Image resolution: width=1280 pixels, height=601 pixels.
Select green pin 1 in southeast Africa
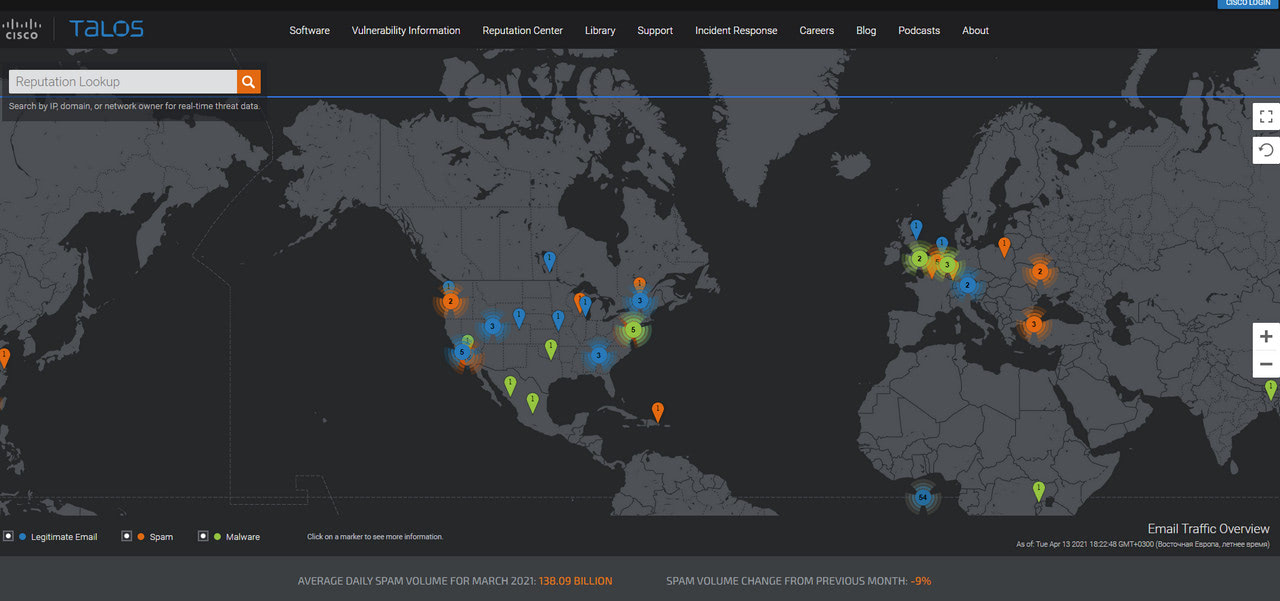coord(1038,490)
